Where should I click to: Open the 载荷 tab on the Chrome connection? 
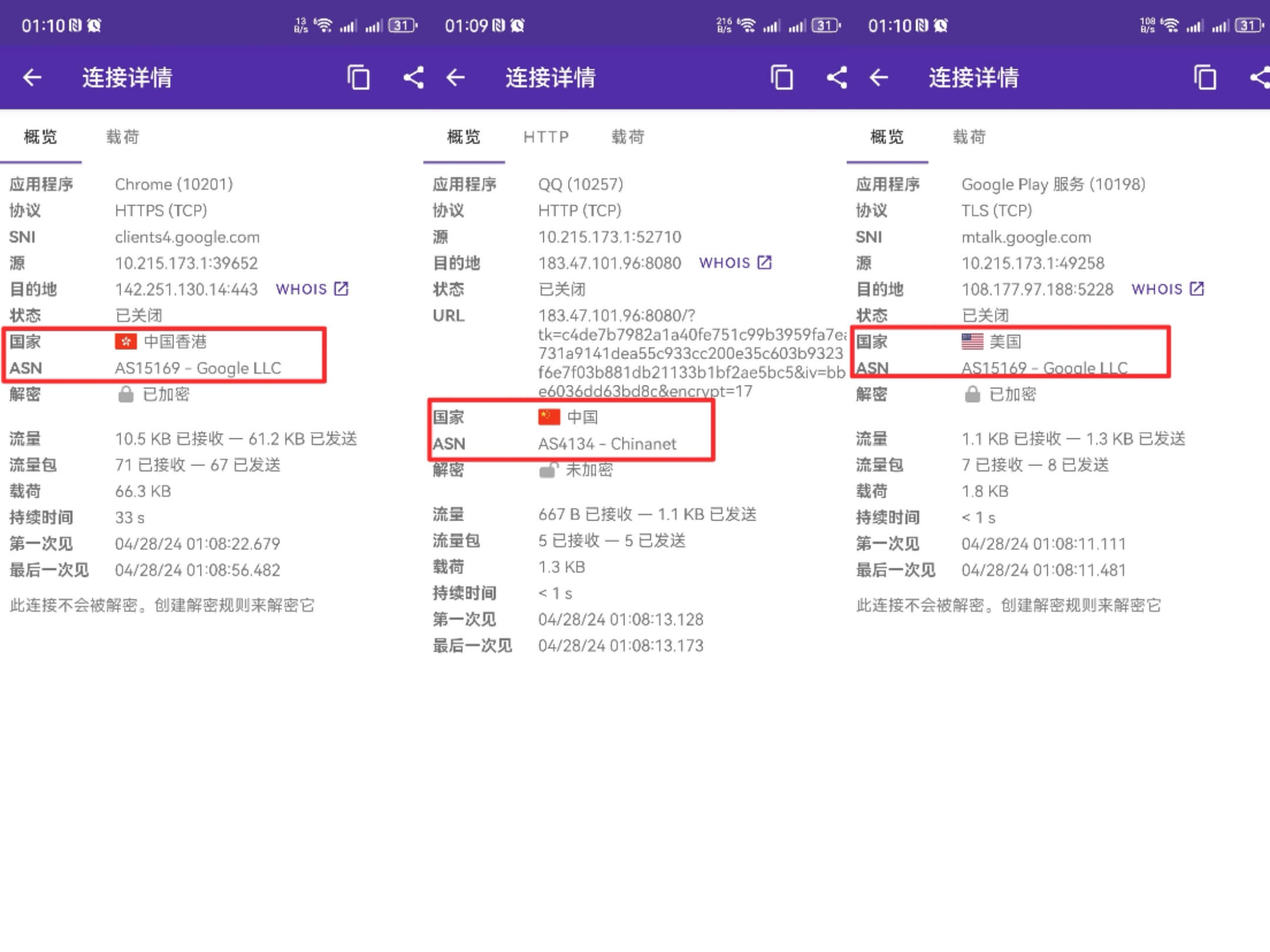[x=122, y=136]
